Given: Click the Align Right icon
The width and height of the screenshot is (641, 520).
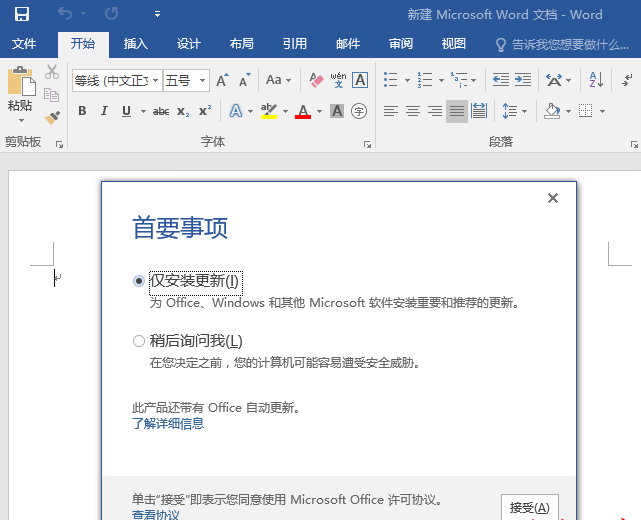Looking at the screenshot, I should click(x=435, y=111).
